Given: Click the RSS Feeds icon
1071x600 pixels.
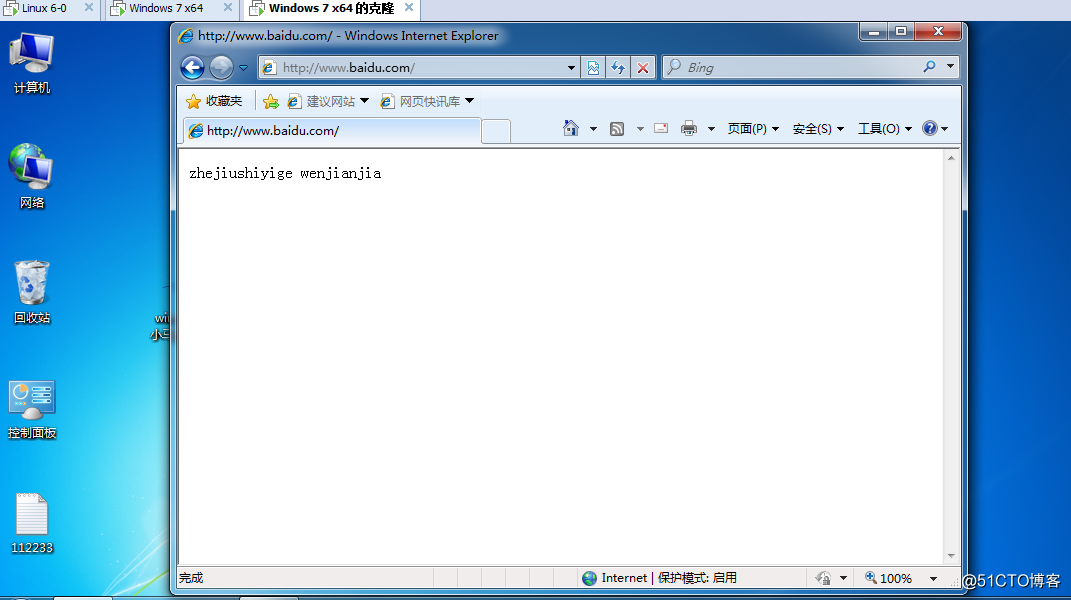Looking at the screenshot, I should point(617,128).
